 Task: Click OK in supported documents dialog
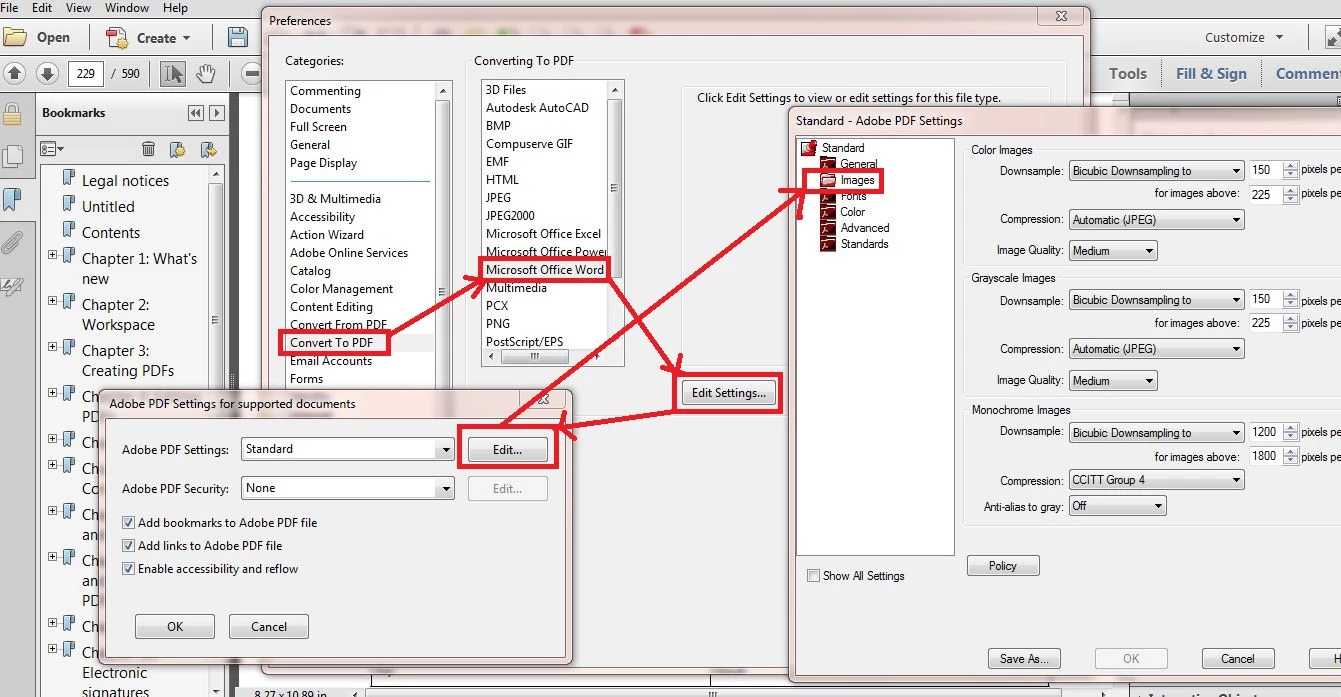[175, 627]
